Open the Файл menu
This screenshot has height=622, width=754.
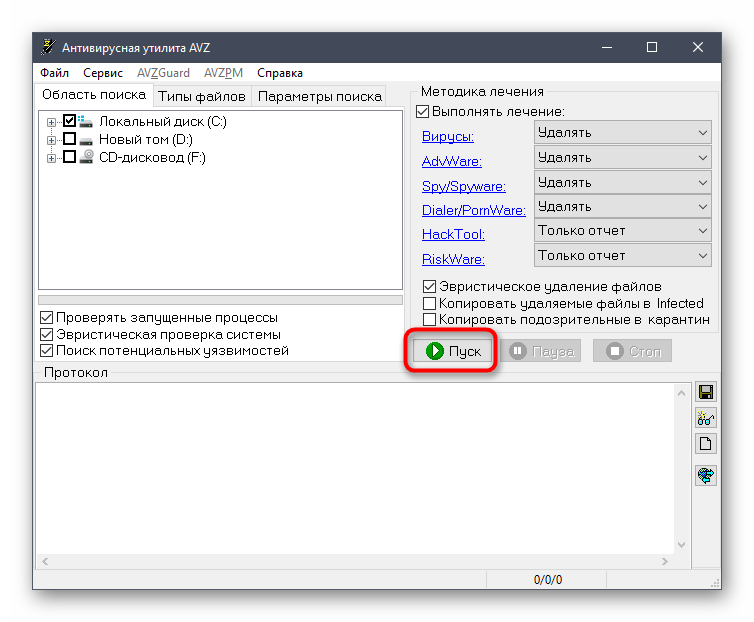(54, 73)
